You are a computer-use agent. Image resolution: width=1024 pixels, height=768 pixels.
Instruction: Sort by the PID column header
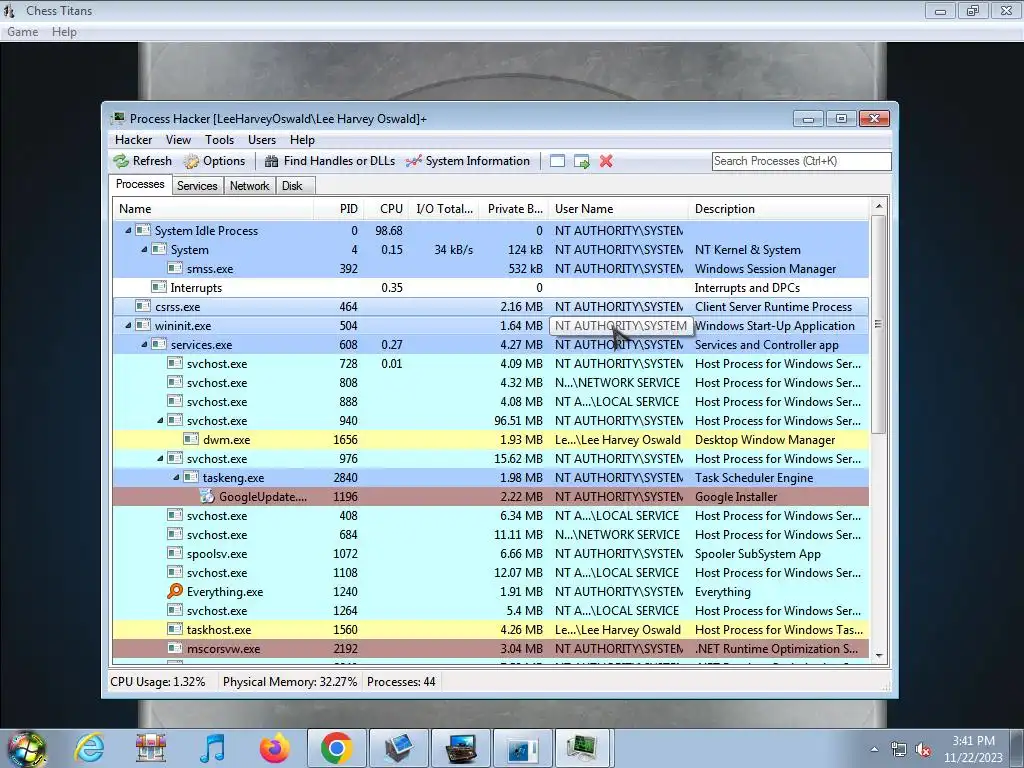point(338,209)
